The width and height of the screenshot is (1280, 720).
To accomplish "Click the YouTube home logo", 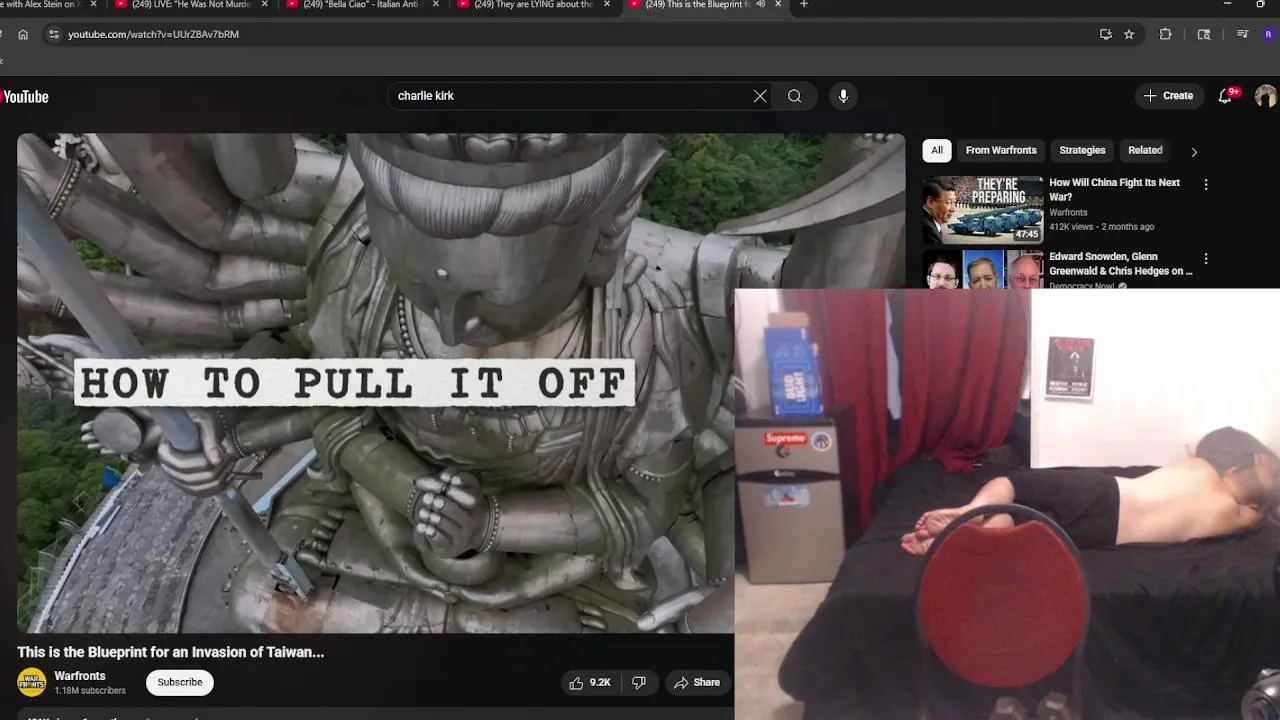I will point(25,96).
